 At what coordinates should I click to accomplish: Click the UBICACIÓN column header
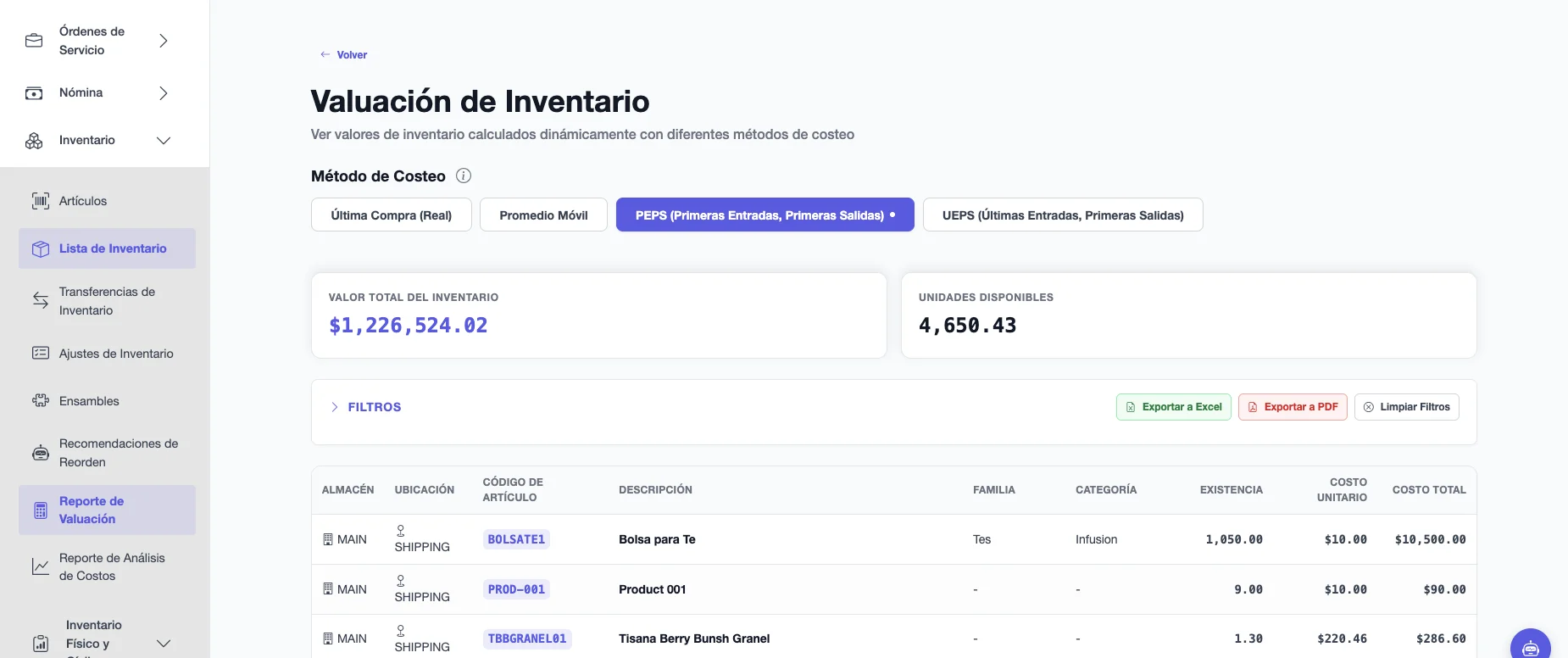click(x=425, y=490)
